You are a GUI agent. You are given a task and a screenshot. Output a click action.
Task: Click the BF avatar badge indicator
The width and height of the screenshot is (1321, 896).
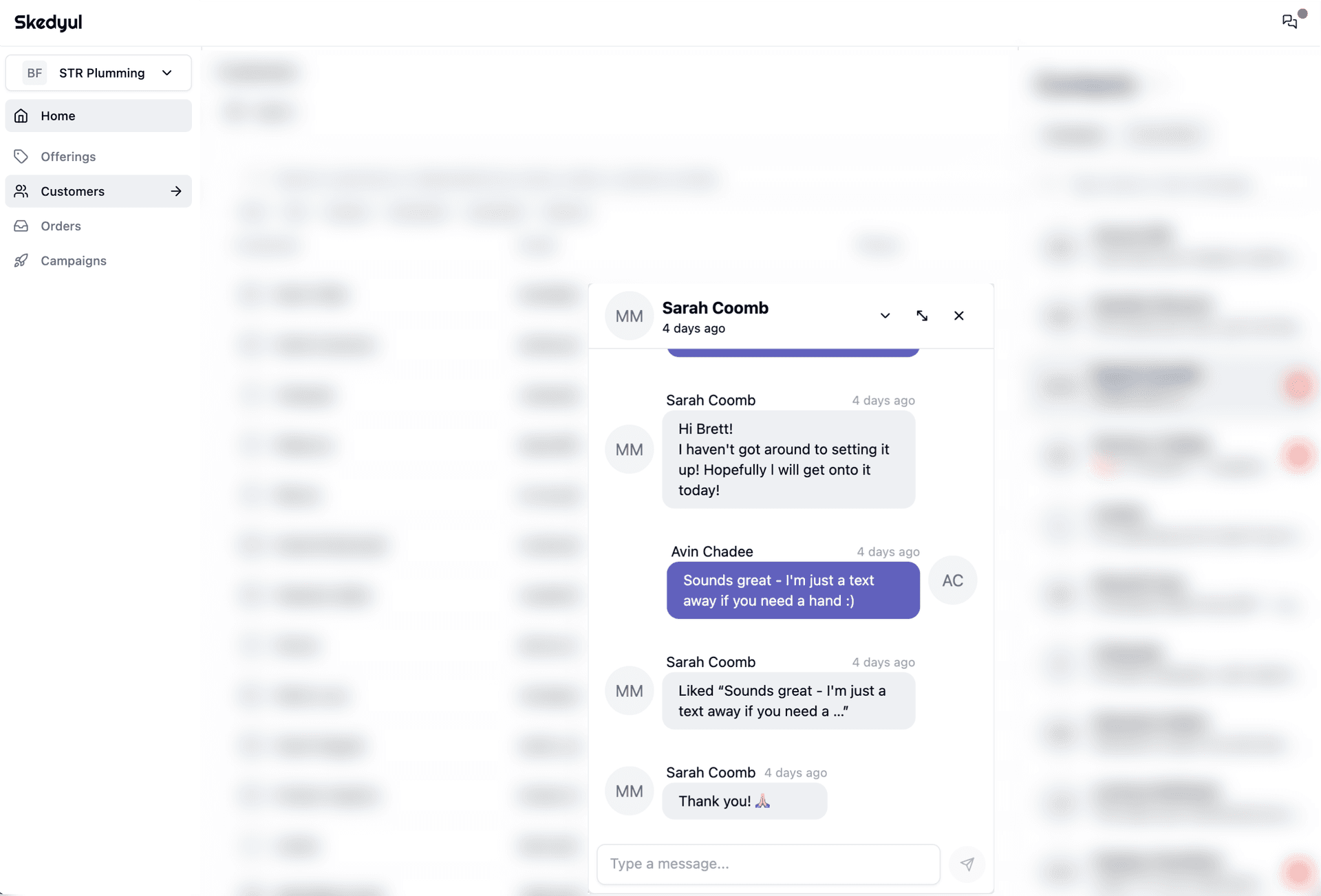[x=34, y=72]
